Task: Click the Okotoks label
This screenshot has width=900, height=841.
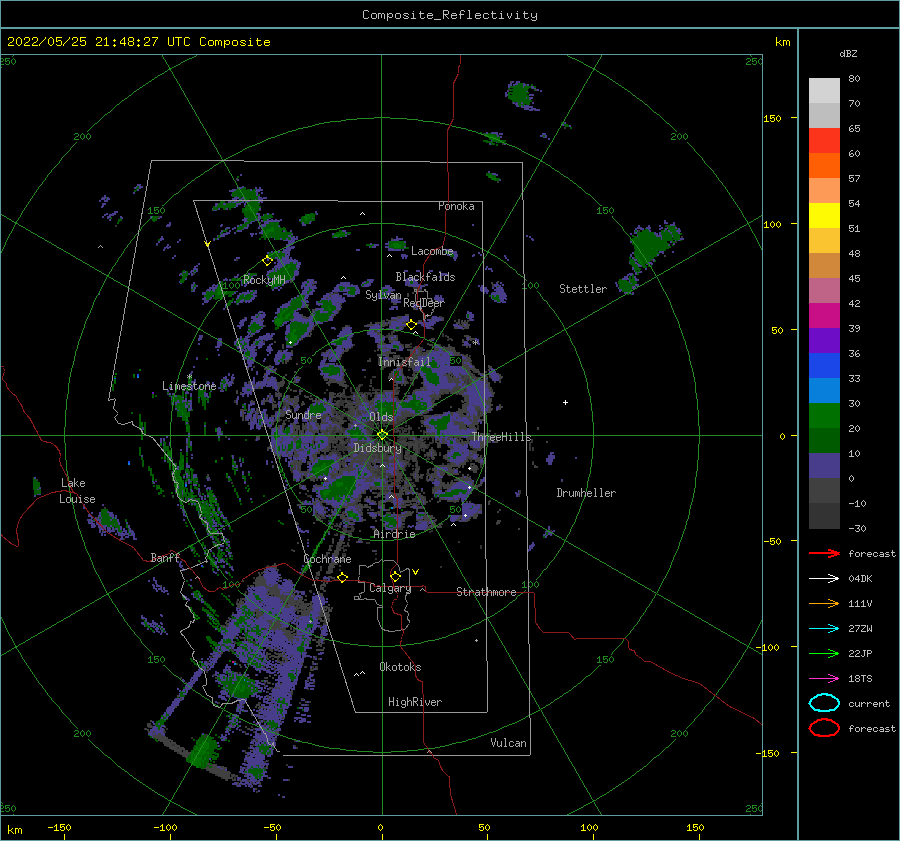Action: point(400,666)
